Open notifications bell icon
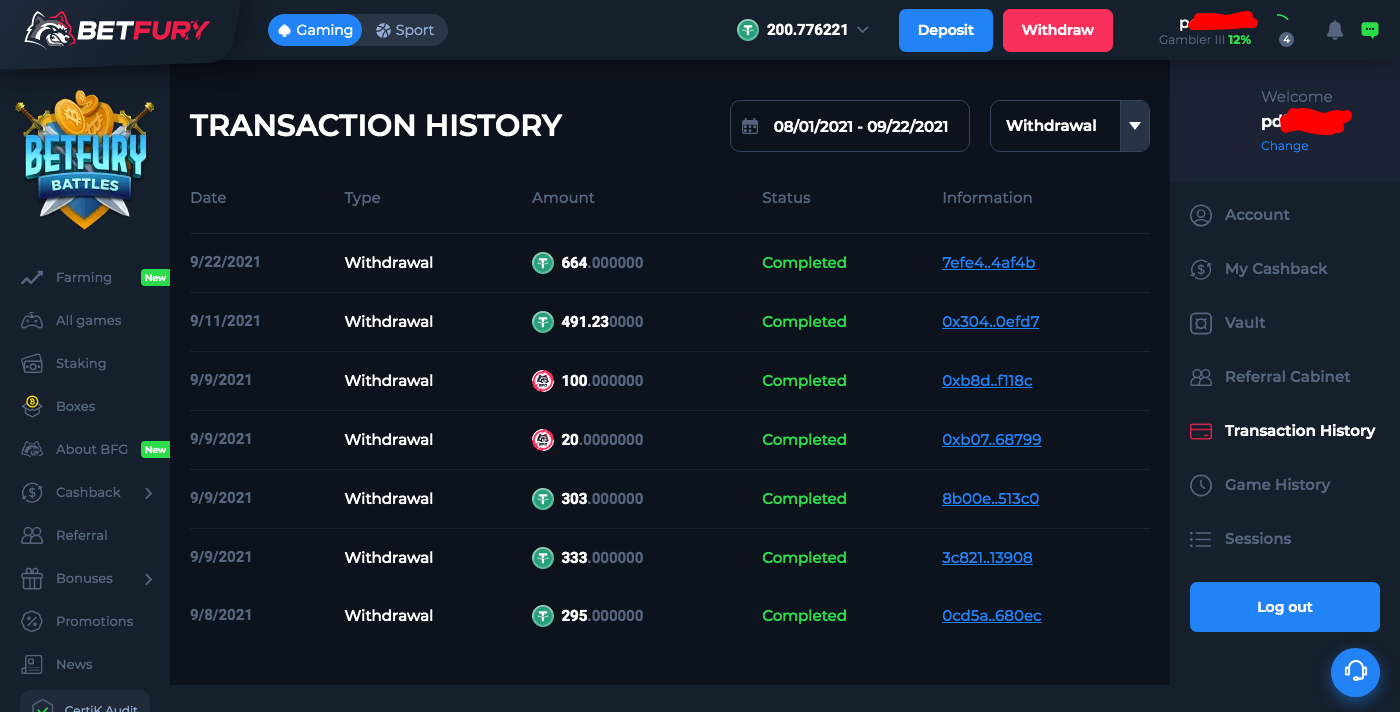1400x712 pixels. click(x=1335, y=30)
